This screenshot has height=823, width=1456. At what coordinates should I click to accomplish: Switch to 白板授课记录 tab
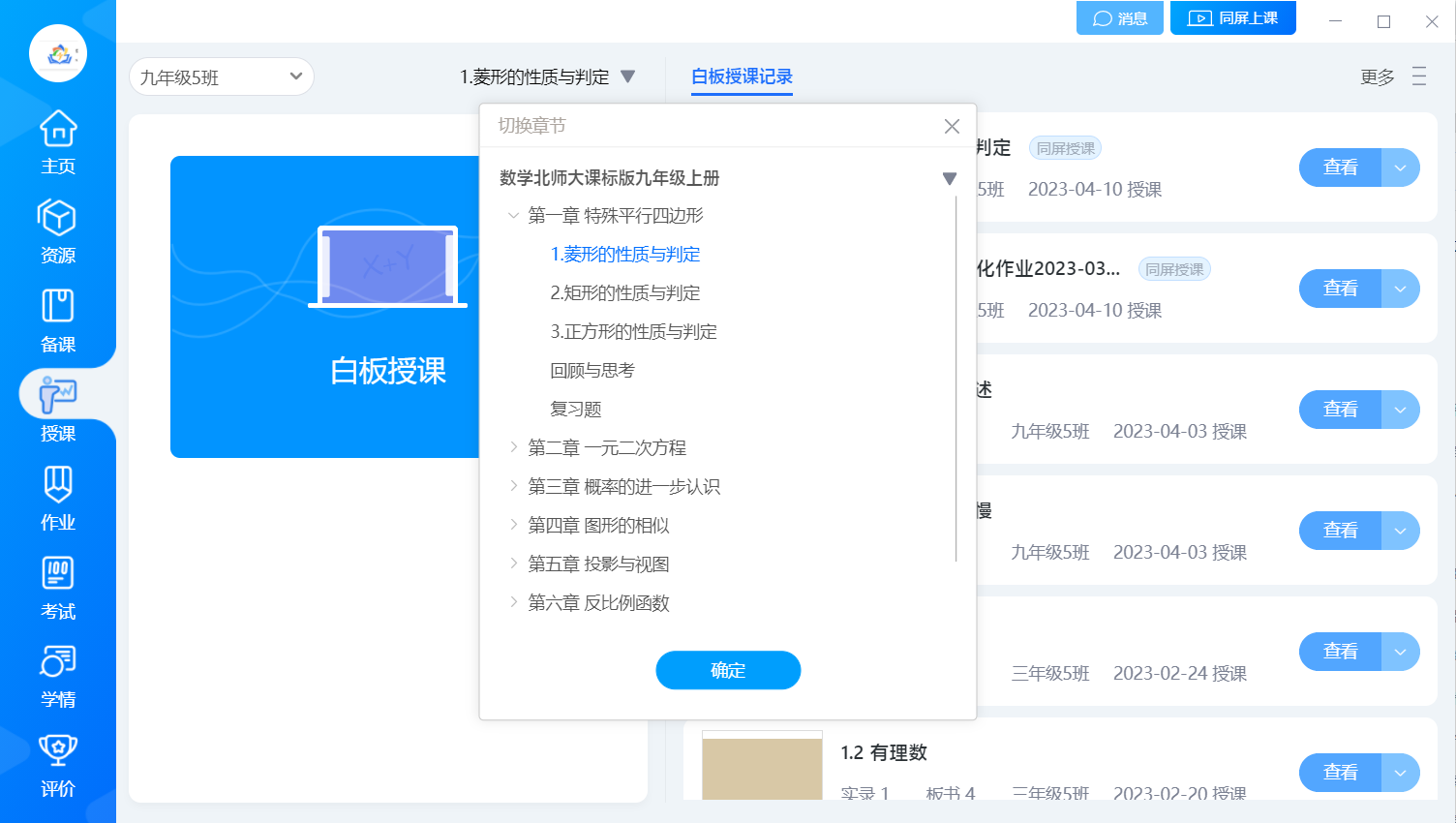pyautogui.click(x=742, y=76)
